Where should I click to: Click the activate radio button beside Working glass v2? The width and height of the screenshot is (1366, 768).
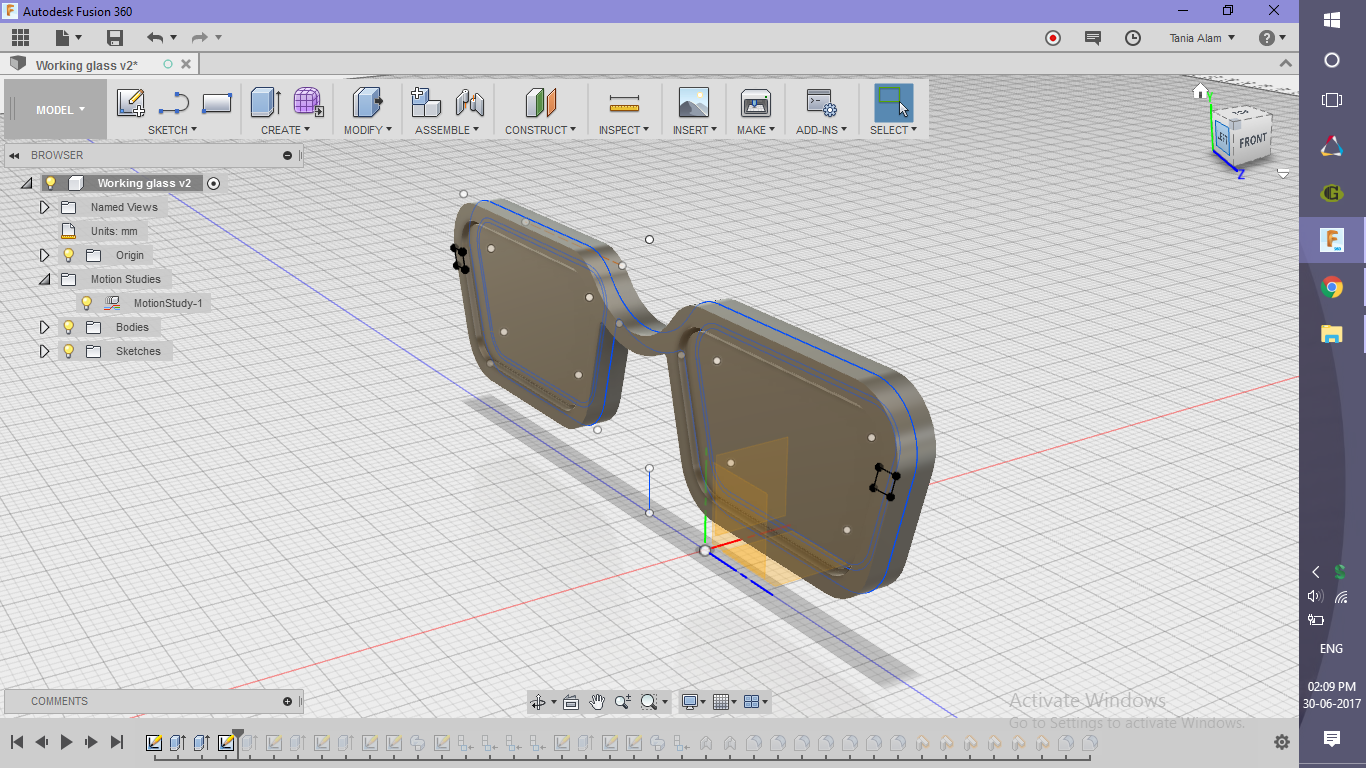pyautogui.click(x=213, y=183)
